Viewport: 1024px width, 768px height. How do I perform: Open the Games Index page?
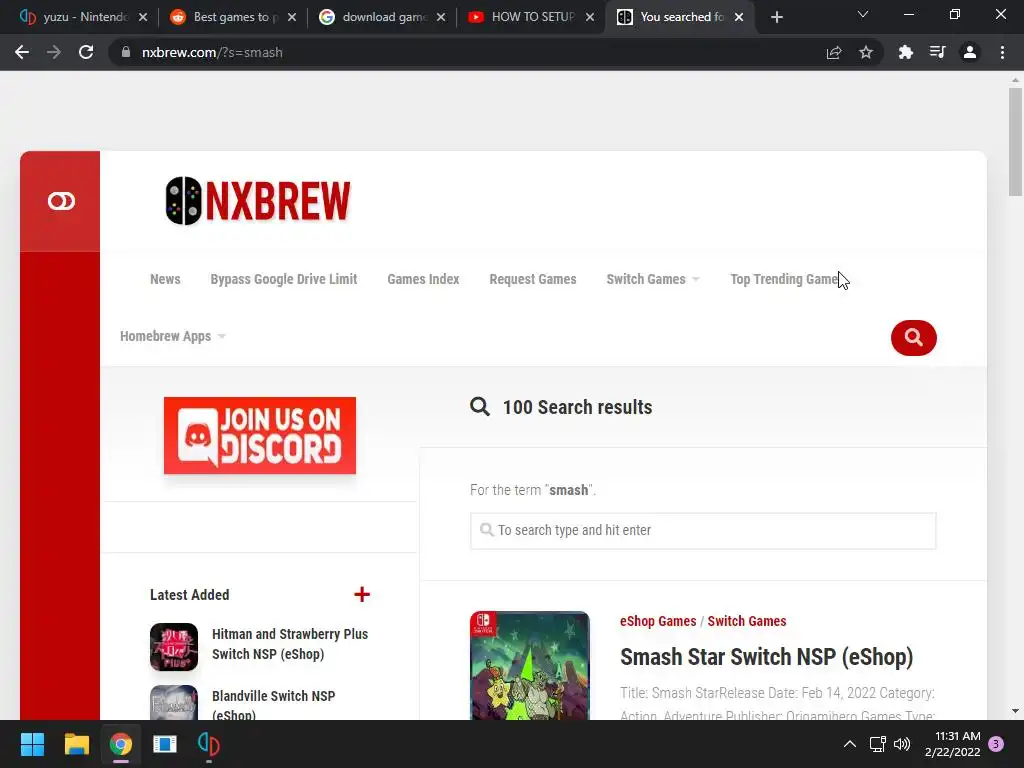click(x=423, y=279)
